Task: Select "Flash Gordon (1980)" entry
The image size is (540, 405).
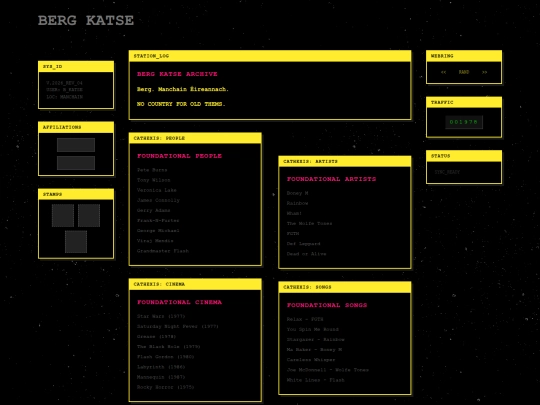Action: pyautogui.click(x=165, y=357)
